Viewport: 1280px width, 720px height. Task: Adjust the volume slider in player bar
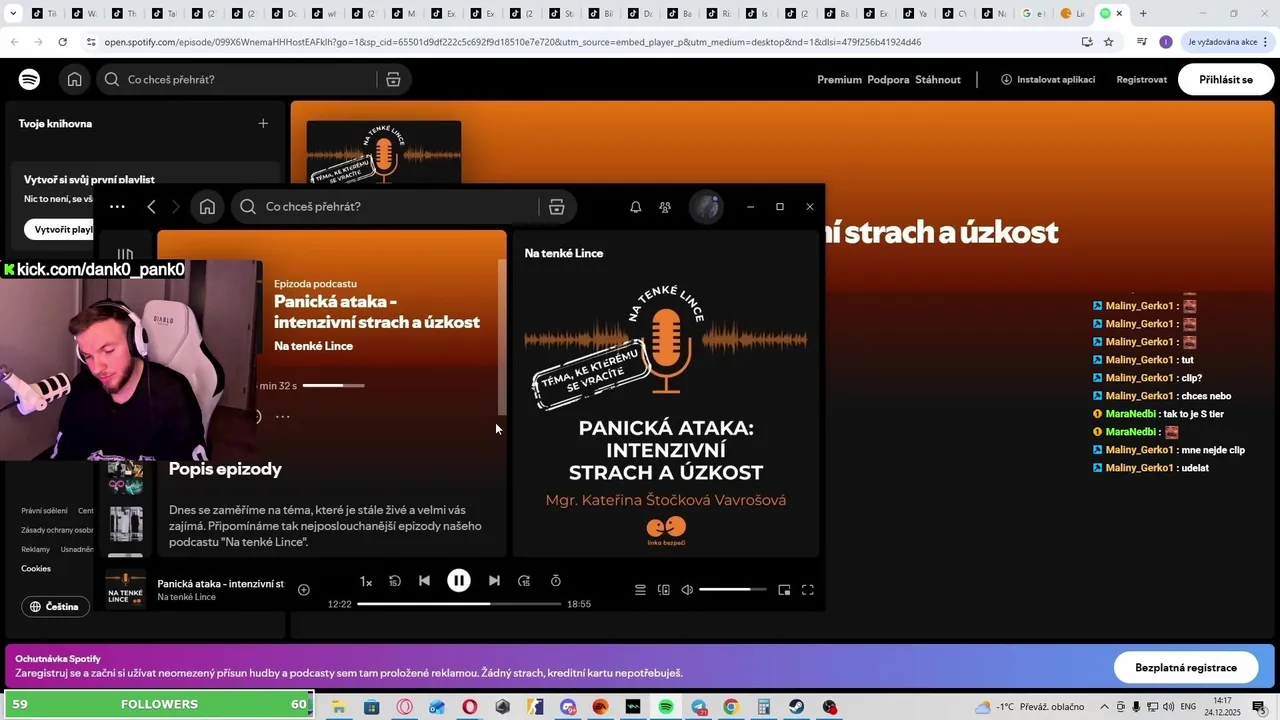click(732, 590)
